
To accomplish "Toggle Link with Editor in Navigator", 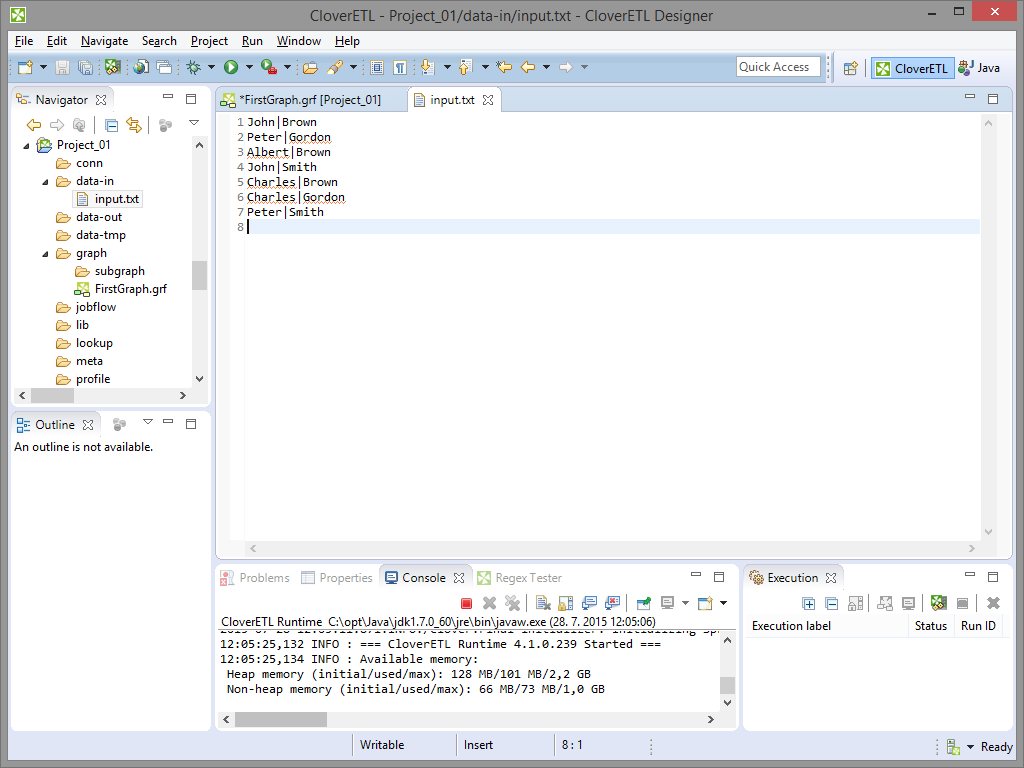I will pos(133,125).
